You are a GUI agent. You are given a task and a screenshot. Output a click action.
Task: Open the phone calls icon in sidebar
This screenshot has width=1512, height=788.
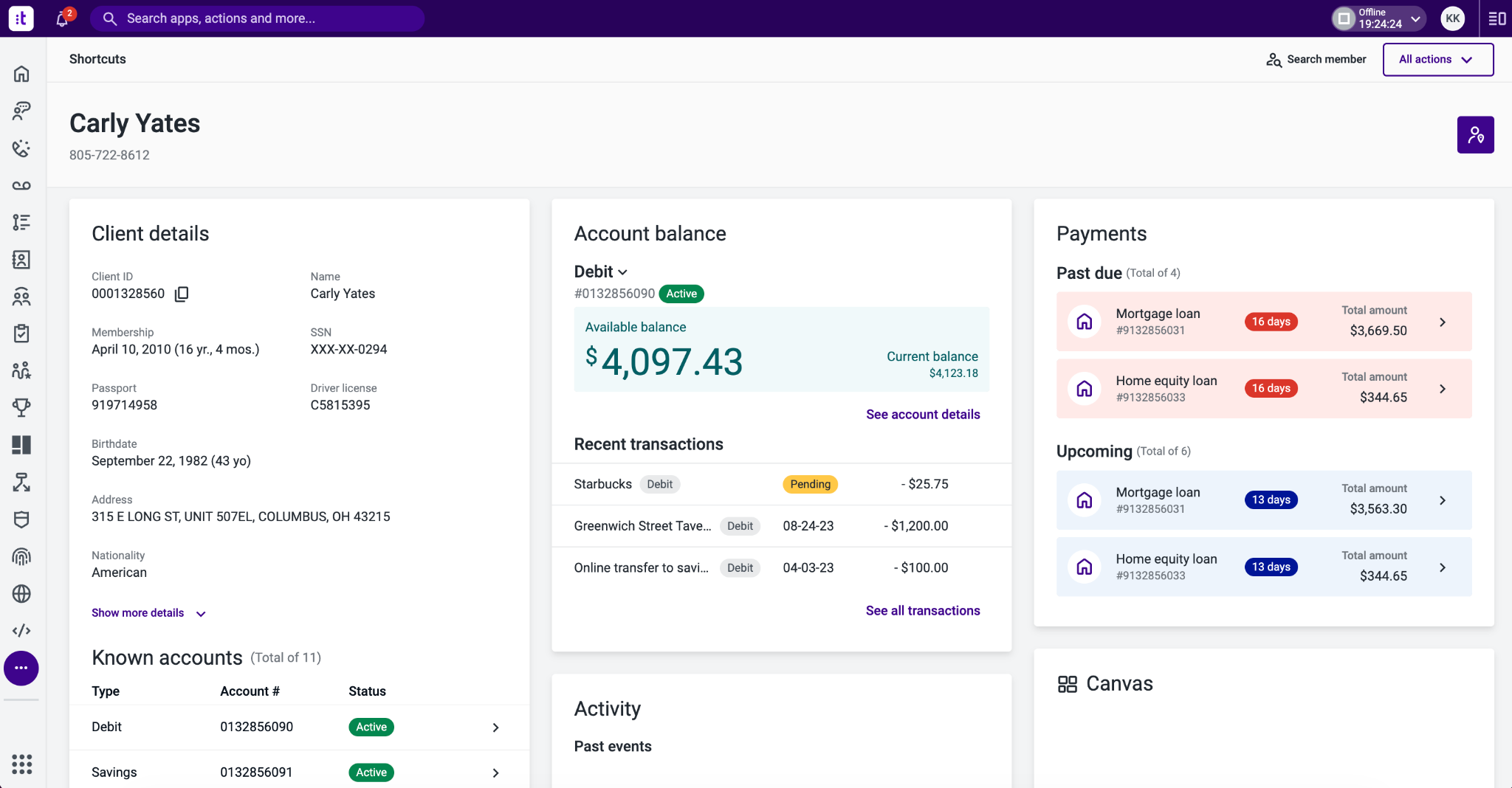pyautogui.click(x=21, y=148)
